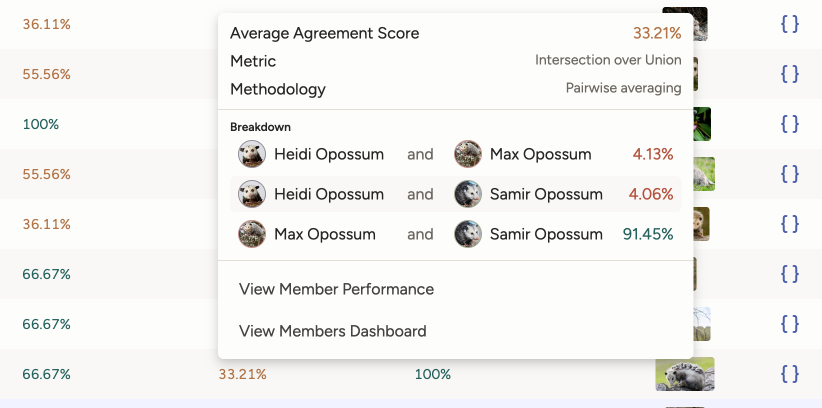Image resolution: width=822 pixels, height=408 pixels.
Task: Click Max Opossum's avatar in the 4.13% row
Action: [467, 154]
